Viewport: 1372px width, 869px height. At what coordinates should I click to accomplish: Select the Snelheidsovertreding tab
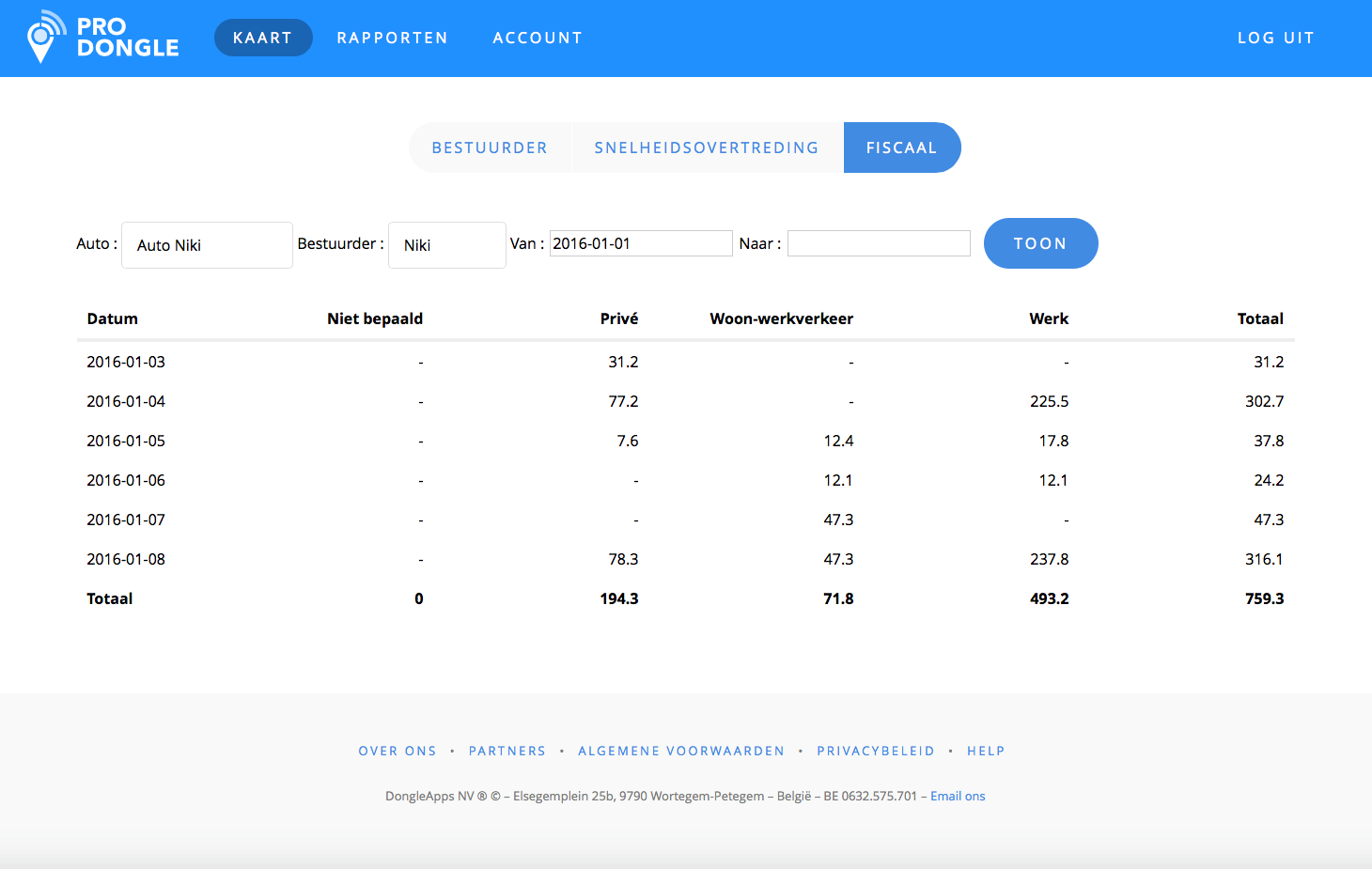(x=707, y=147)
